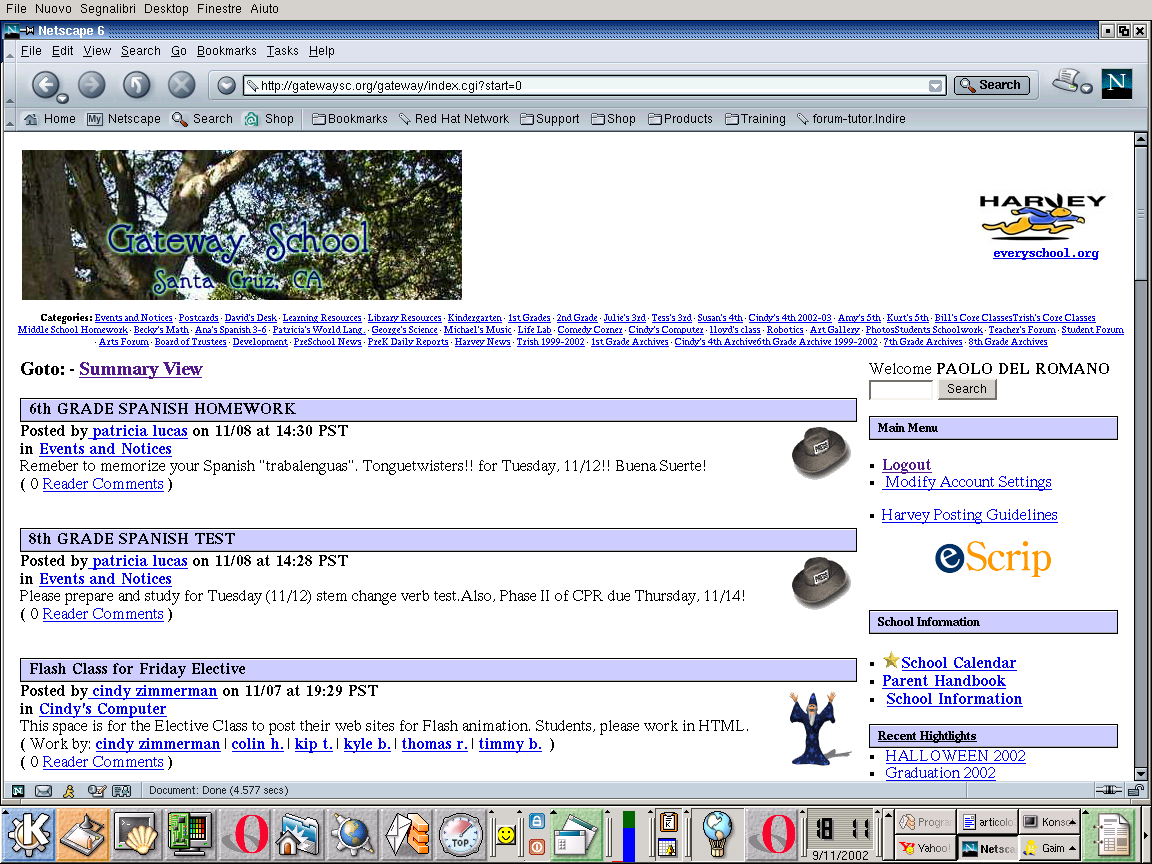Expand the Support bookmark folder

coord(550,119)
